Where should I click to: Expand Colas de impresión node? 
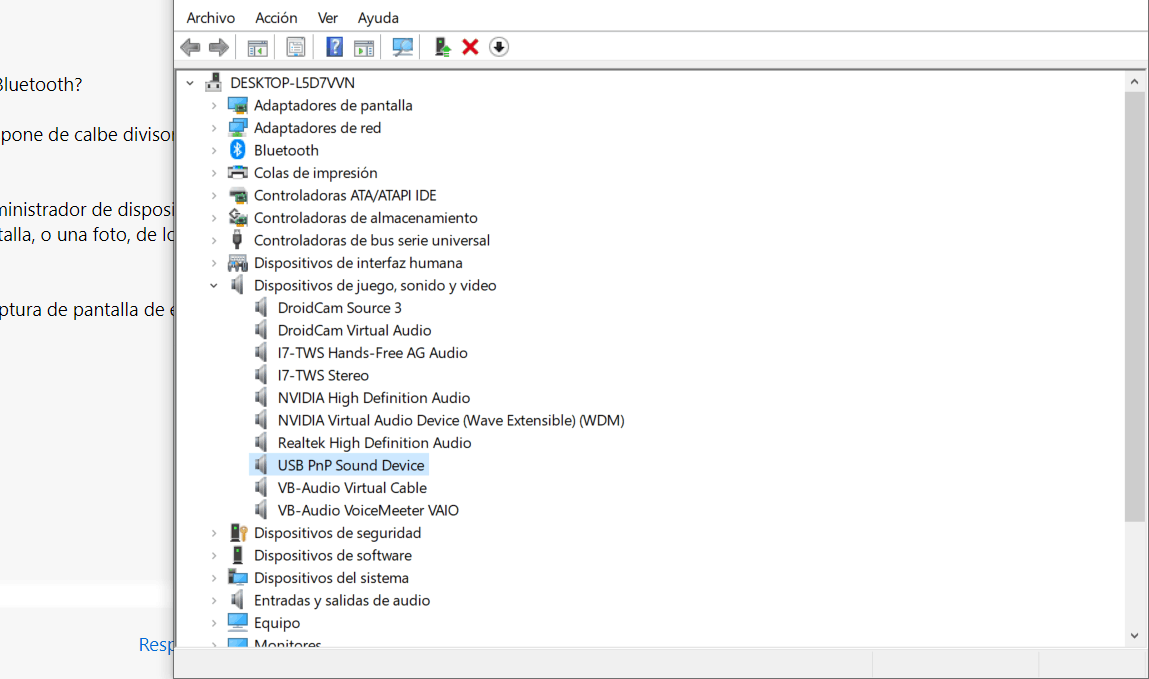click(214, 174)
